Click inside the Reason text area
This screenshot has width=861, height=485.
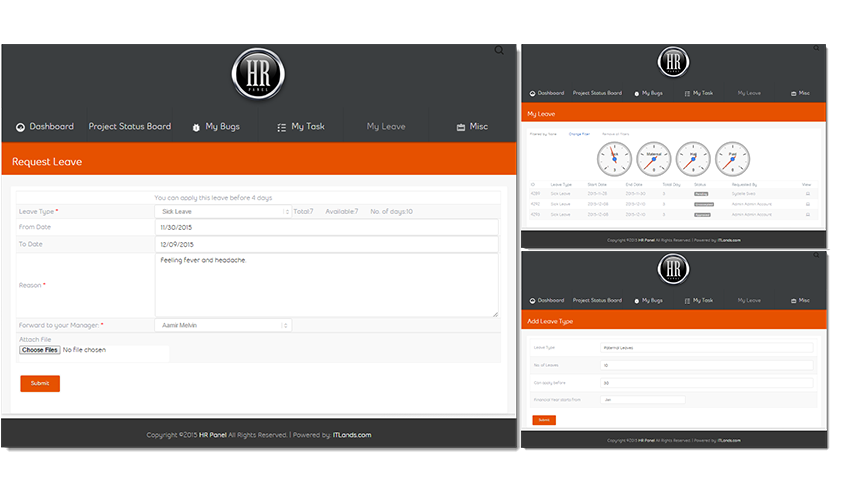(327, 285)
